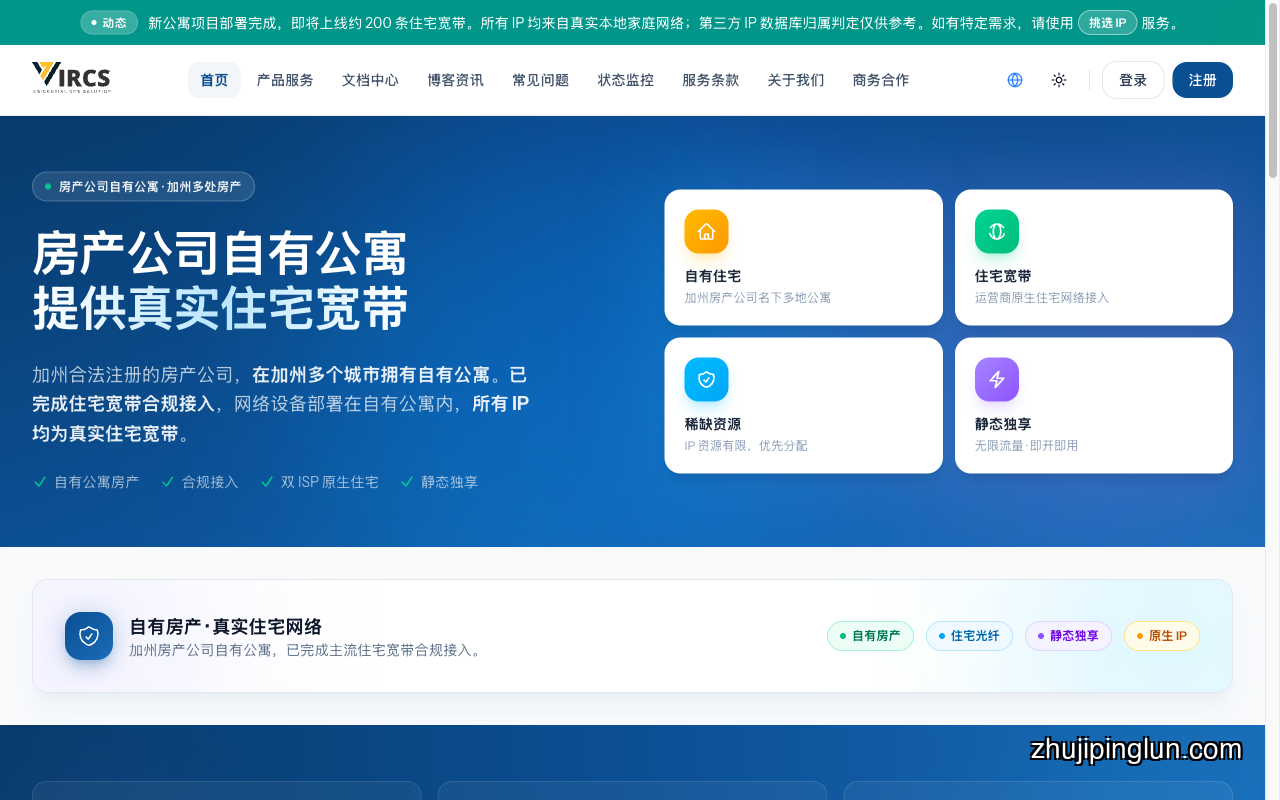Open the 产品服务 menu item
The image size is (1280, 800).
[x=285, y=80]
